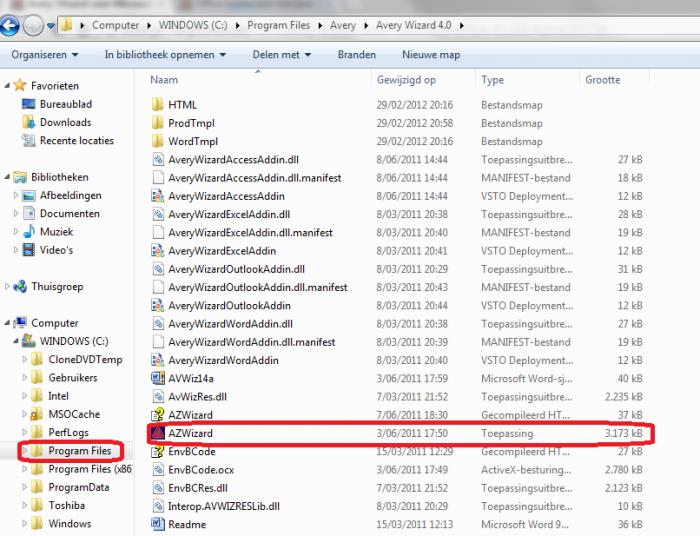Click the EnvBCode.ocx file icon
The width and height of the screenshot is (700, 536).
click(158, 470)
